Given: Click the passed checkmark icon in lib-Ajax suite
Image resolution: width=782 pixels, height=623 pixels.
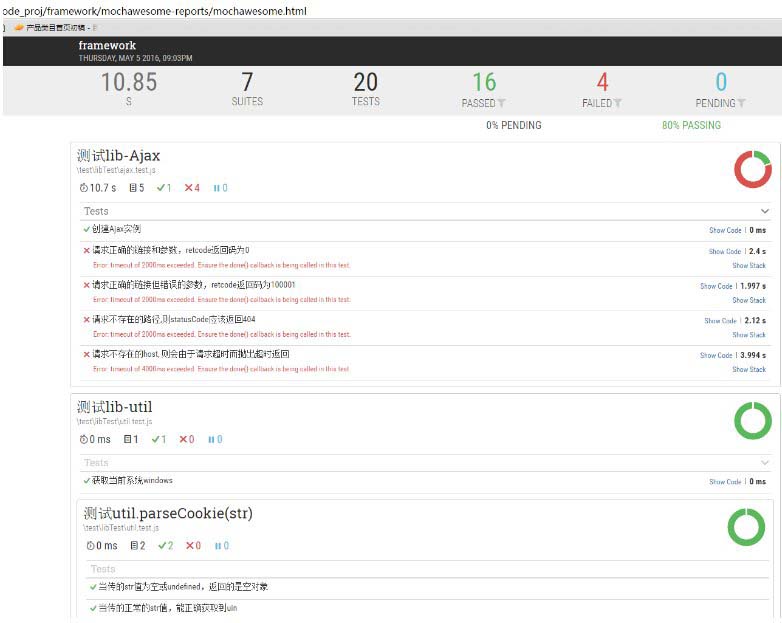Looking at the screenshot, I should 161,188.
